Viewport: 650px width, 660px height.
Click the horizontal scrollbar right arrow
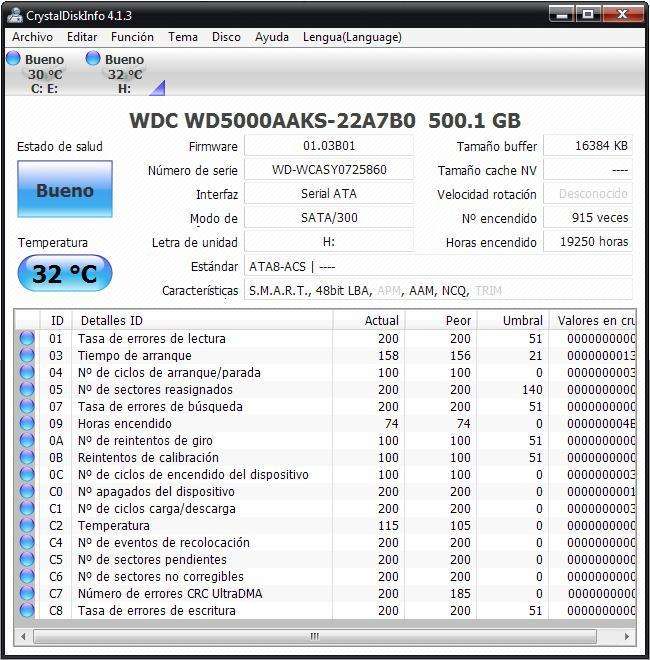pos(627,636)
